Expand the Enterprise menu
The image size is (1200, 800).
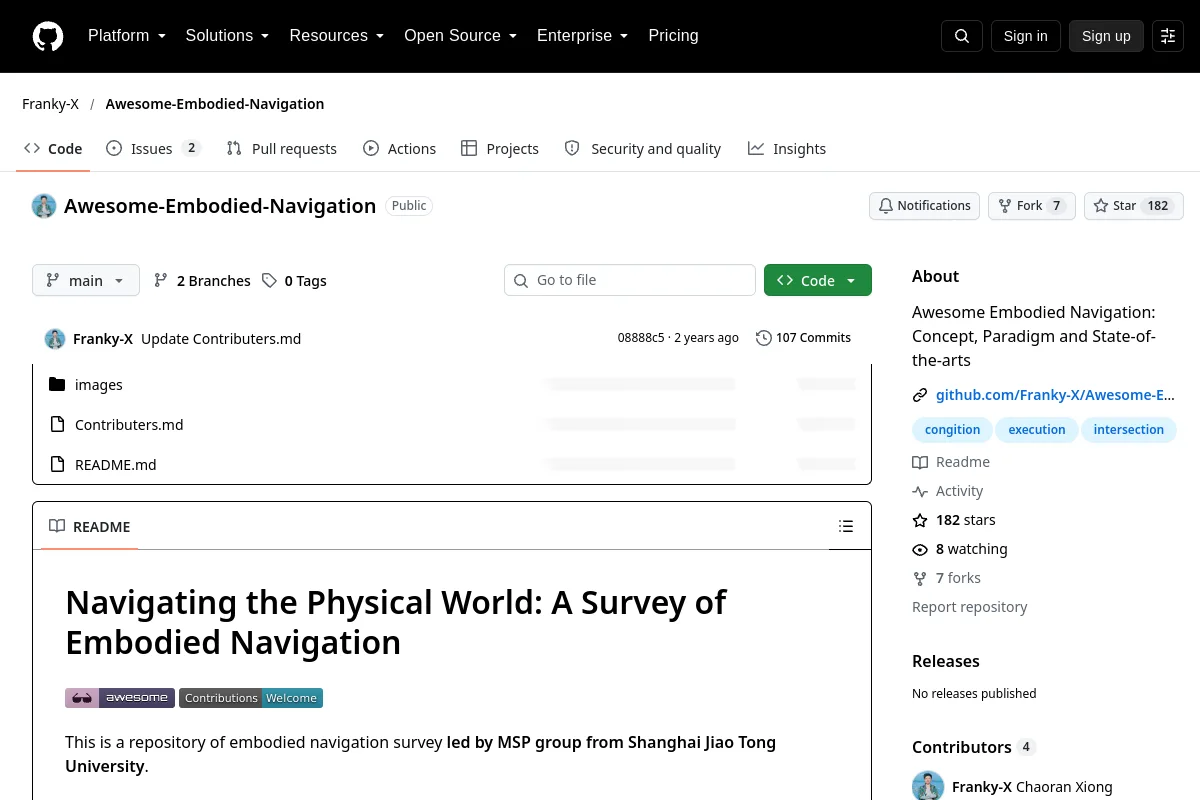[x=582, y=36]
